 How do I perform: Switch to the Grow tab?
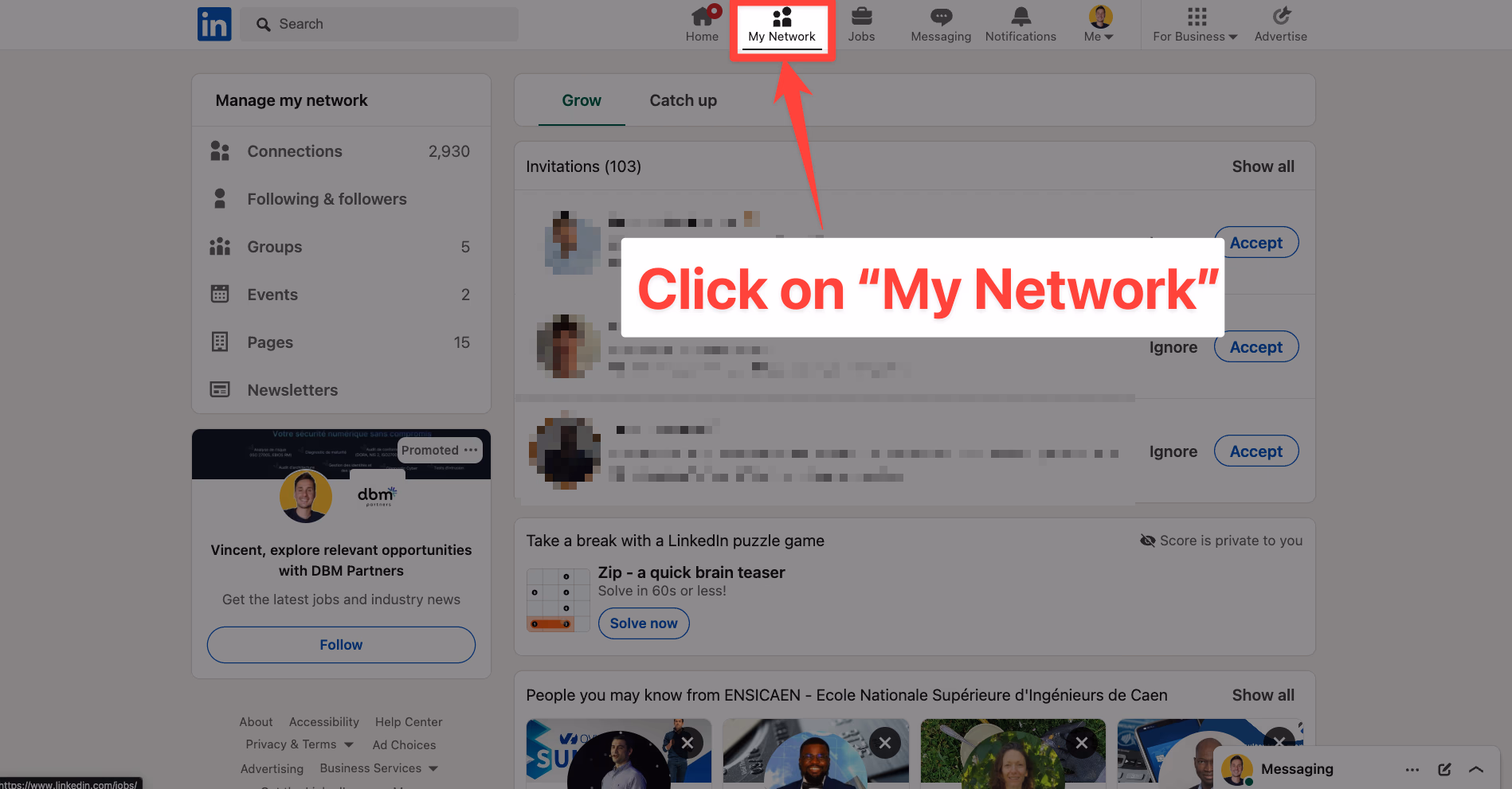point(582,100)
